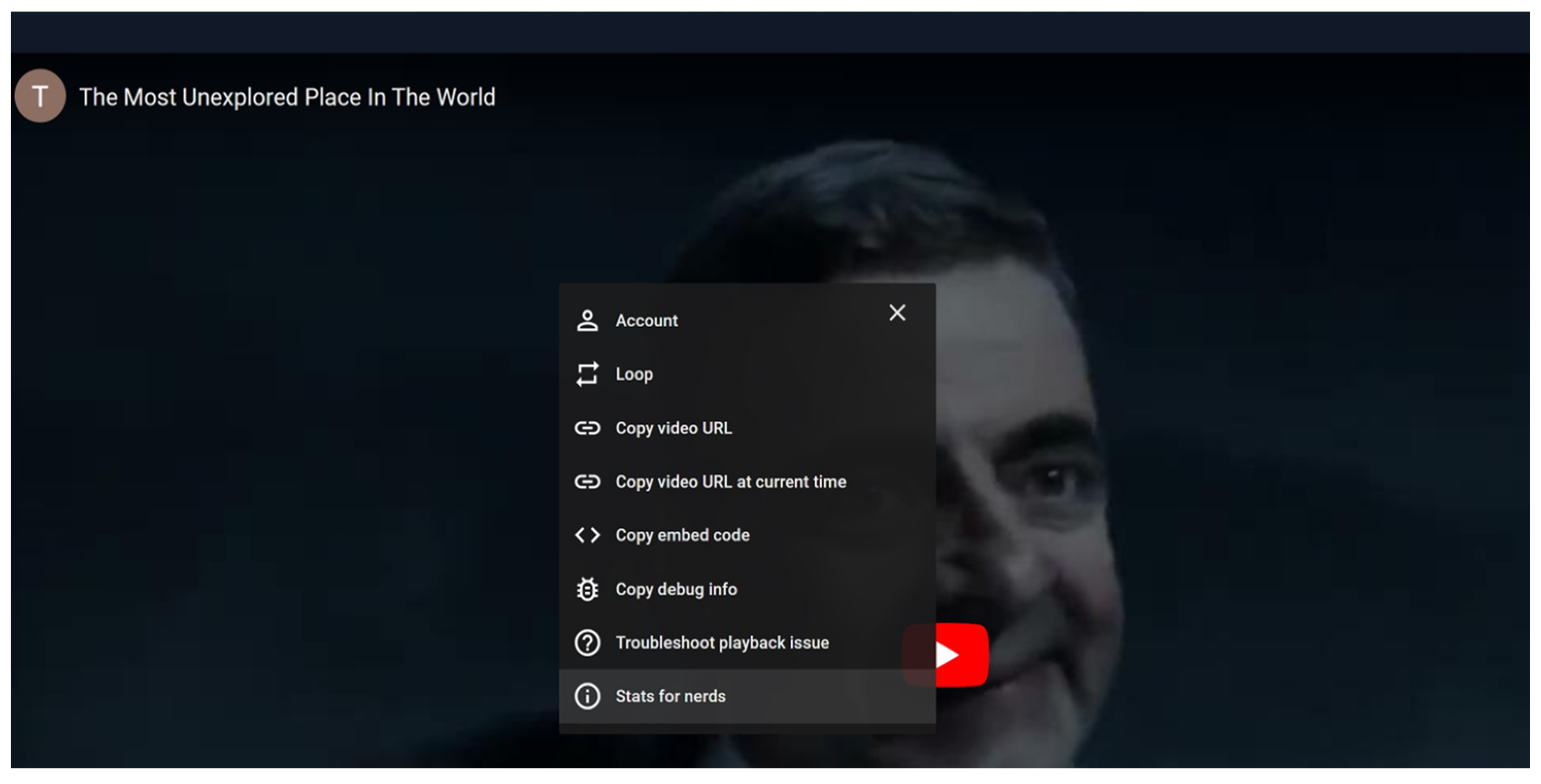
Task: Open Troubleshoot playback issue
Action: coord(722,643)
